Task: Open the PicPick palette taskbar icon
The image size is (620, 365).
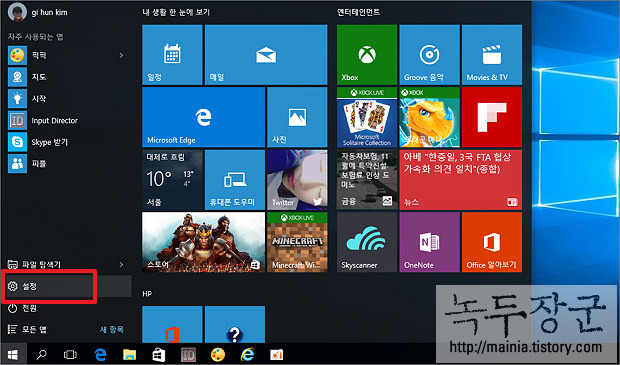Action: [217, 354]
